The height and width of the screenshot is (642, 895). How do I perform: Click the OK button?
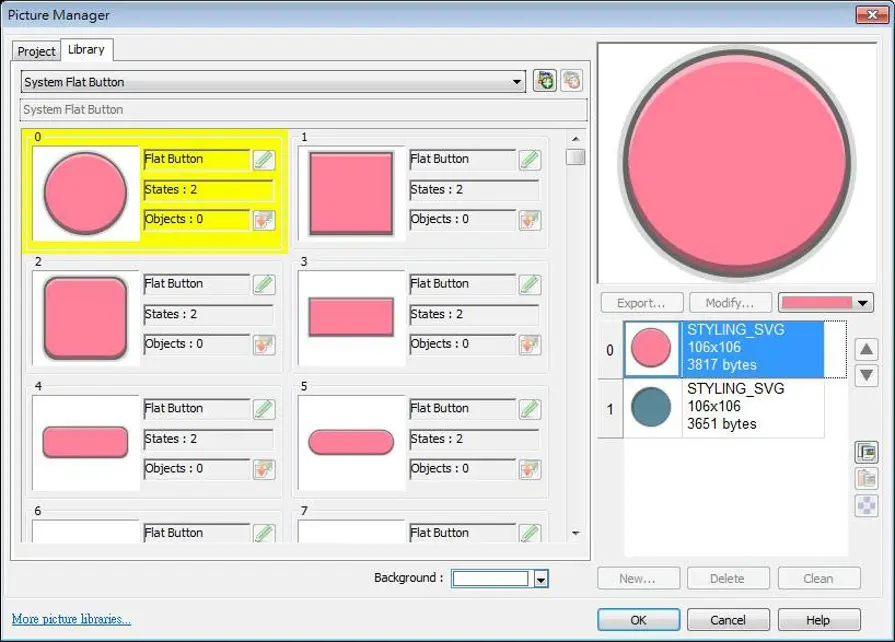point(638,620)
